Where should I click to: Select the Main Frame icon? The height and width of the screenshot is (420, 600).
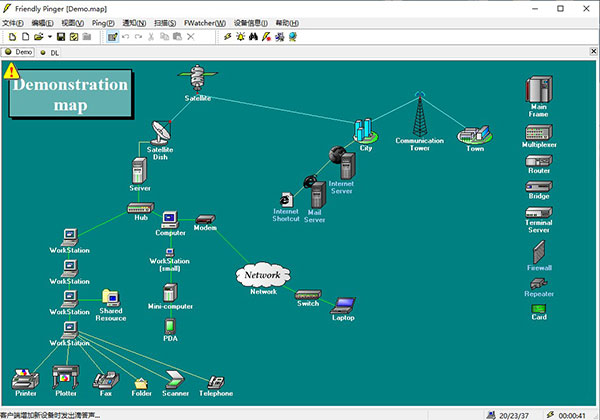539,88
